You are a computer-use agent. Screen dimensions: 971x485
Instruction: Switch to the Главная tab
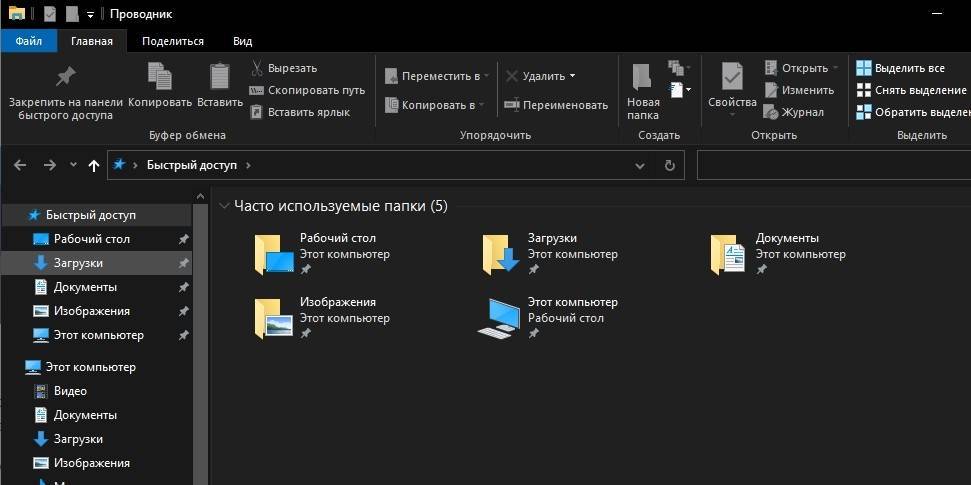[92, 42]
